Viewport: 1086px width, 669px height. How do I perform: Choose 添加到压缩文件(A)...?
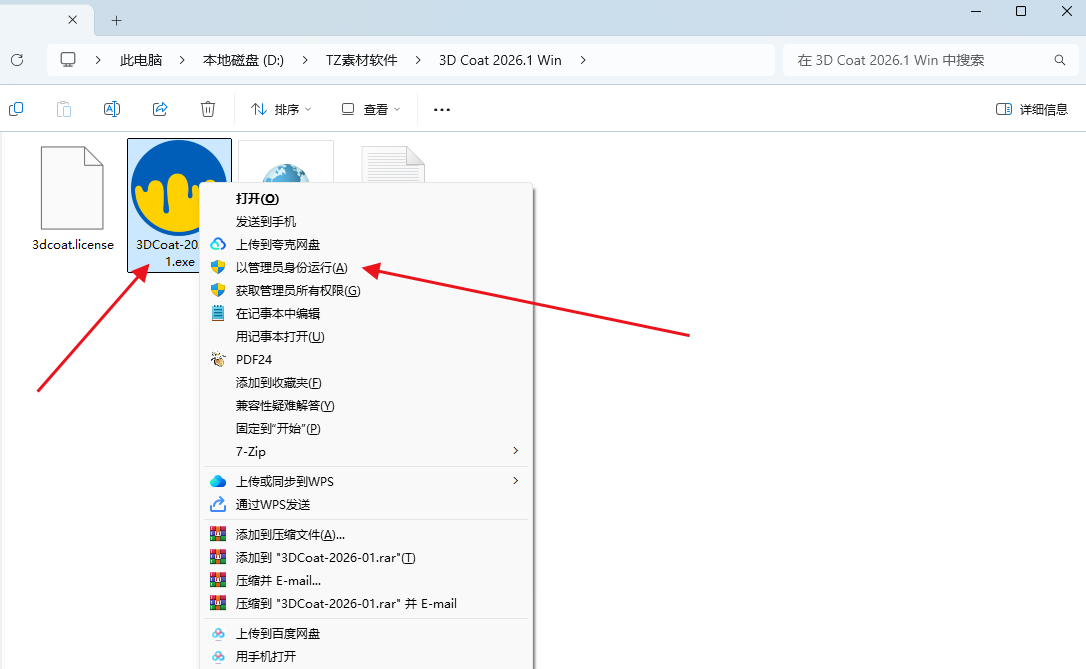click(x=367, y=534)
